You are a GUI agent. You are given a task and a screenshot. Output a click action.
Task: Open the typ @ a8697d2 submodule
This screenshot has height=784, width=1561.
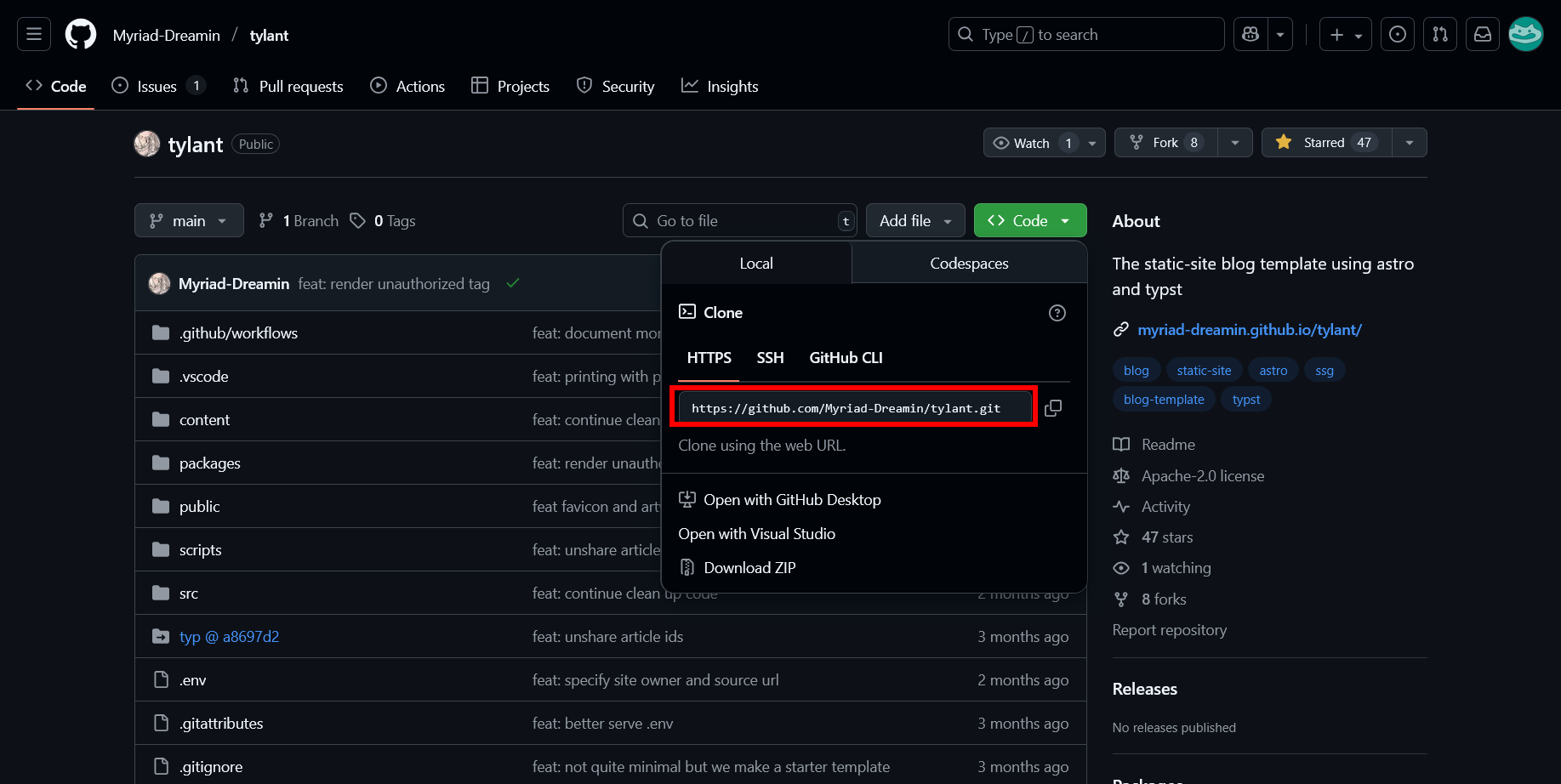click(229, 636)
